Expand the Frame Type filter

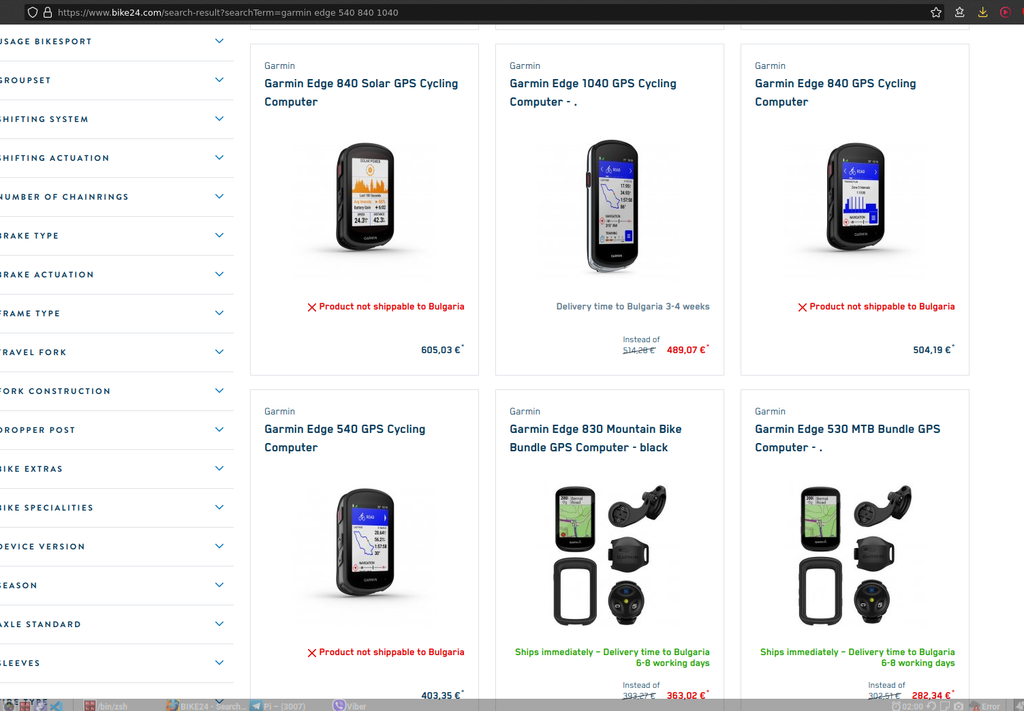point(116,313)
